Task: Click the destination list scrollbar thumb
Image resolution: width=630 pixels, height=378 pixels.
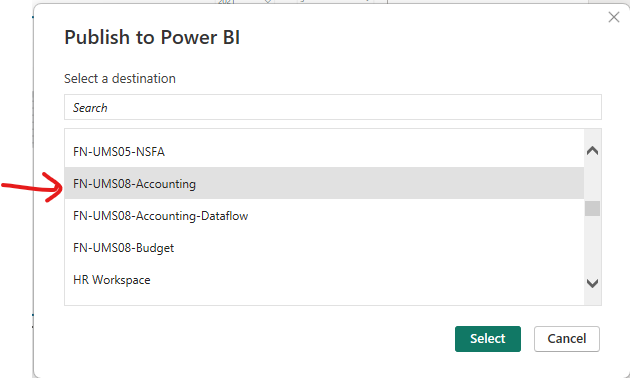Action: click(592, 208)
